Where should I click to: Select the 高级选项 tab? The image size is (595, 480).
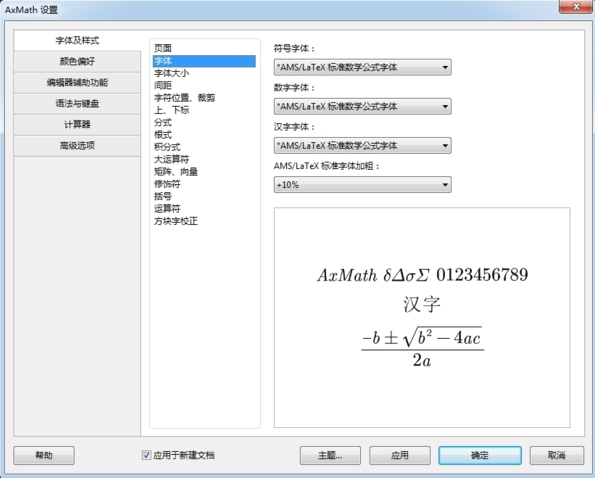click(77, 146)
